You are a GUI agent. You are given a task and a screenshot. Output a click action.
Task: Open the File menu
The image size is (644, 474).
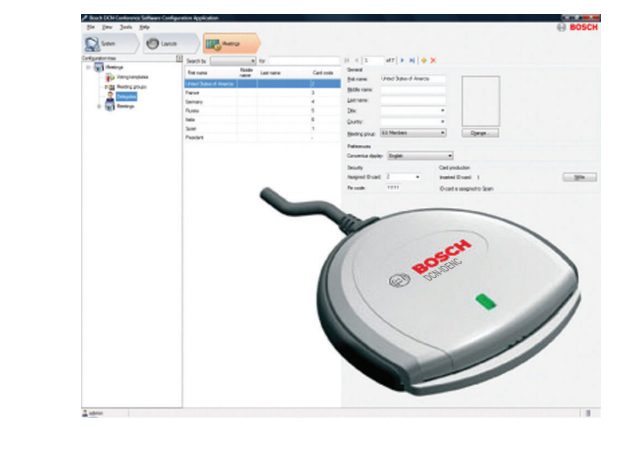click(90, 27)
